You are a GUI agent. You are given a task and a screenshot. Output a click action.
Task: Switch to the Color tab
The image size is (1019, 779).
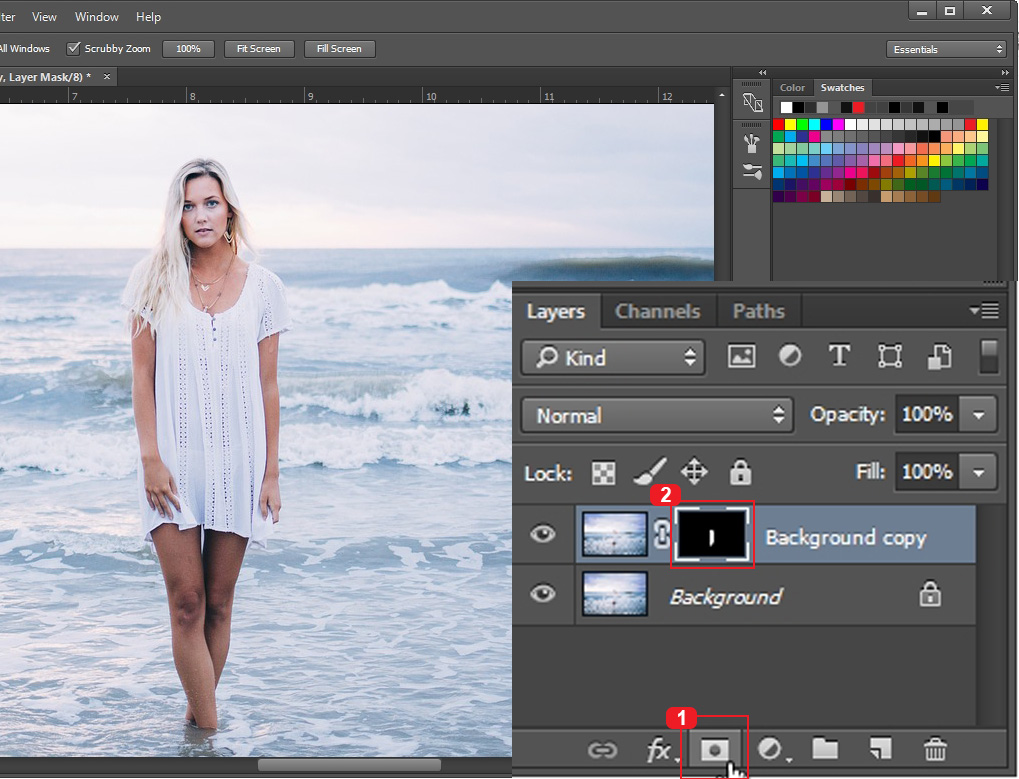(x=792, y=87)
